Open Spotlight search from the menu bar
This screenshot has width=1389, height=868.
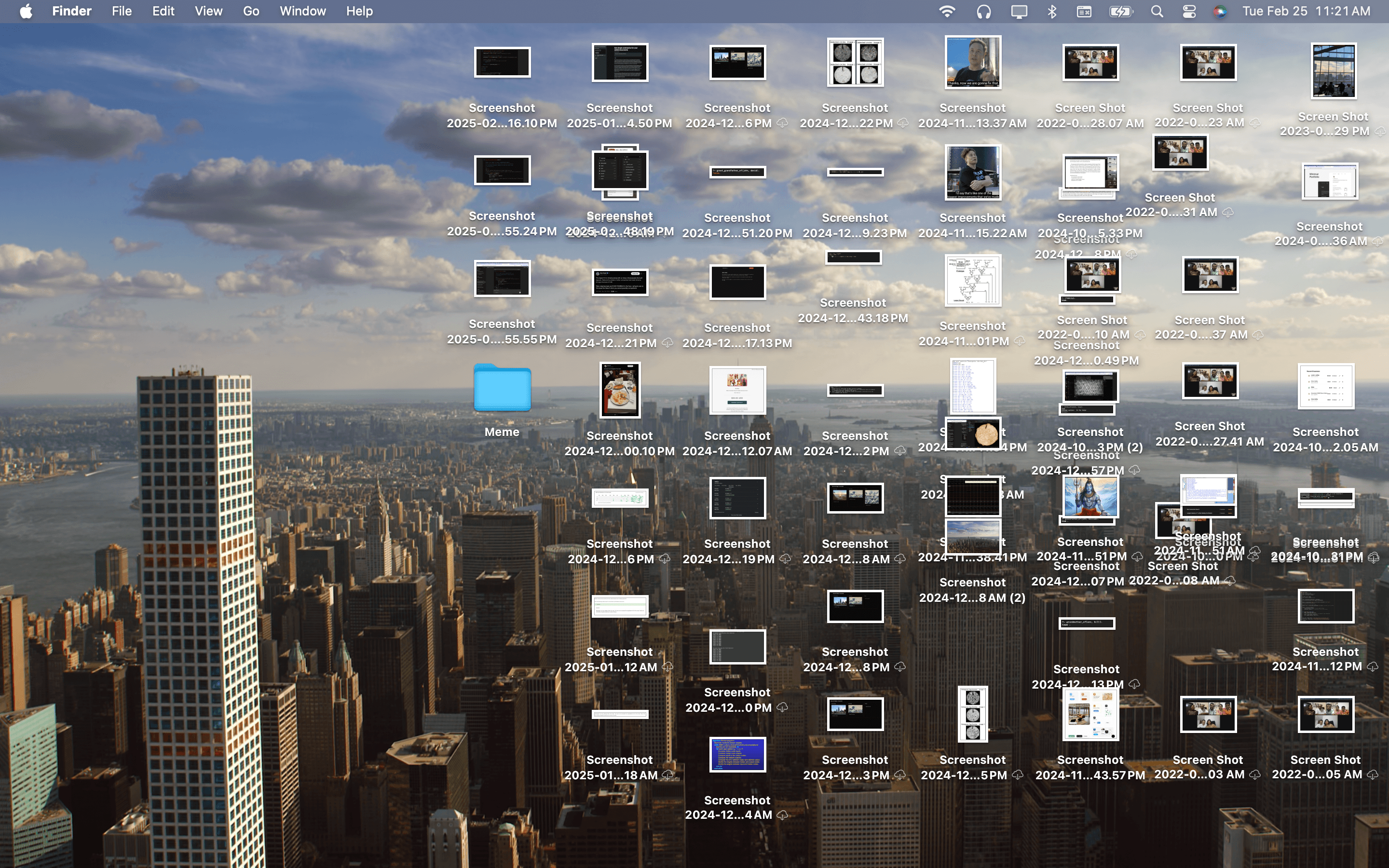tap(1157, 10)
